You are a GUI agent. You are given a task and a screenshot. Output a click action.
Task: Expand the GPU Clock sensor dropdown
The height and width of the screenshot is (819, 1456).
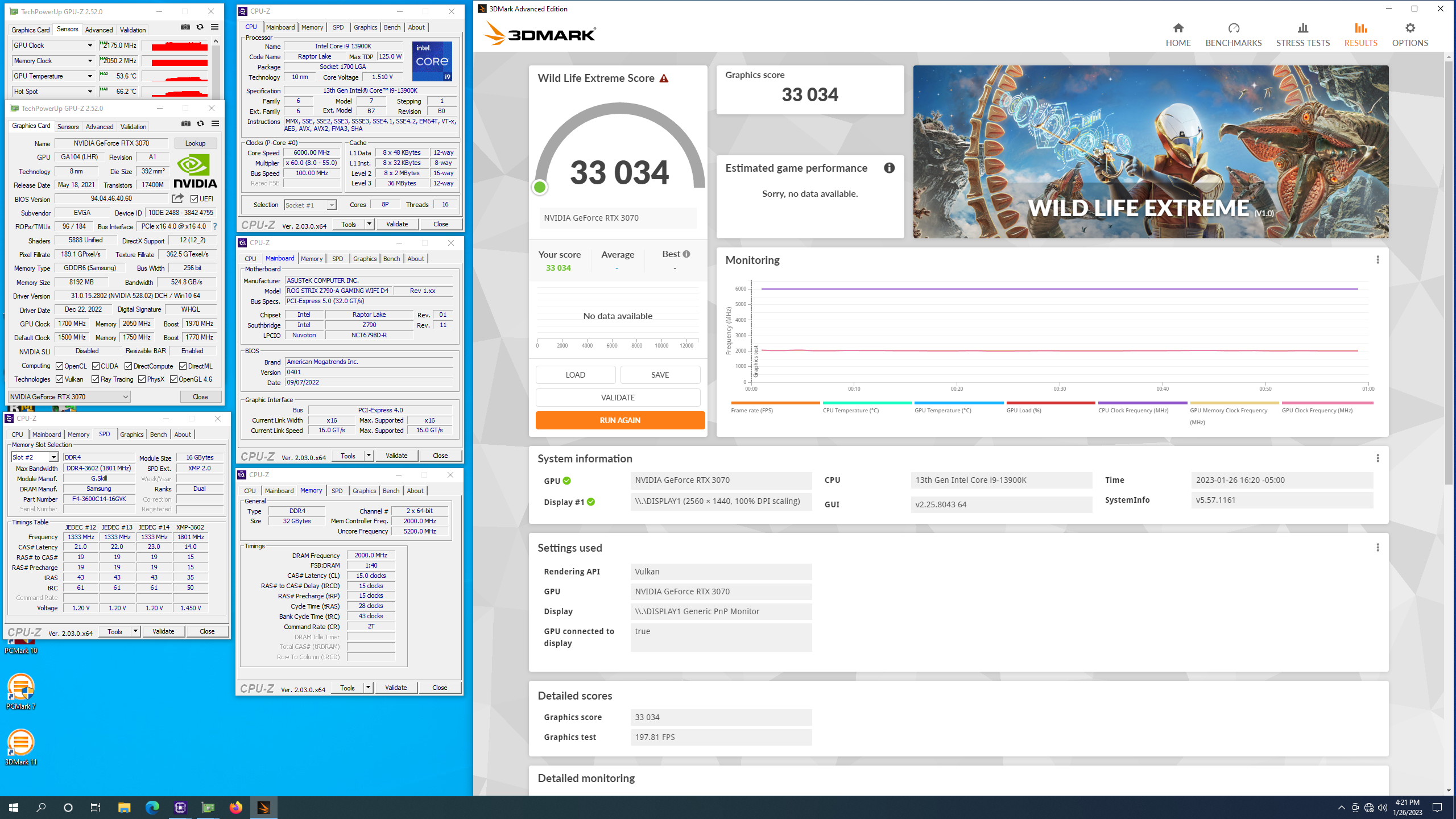(x=90, y=45)
